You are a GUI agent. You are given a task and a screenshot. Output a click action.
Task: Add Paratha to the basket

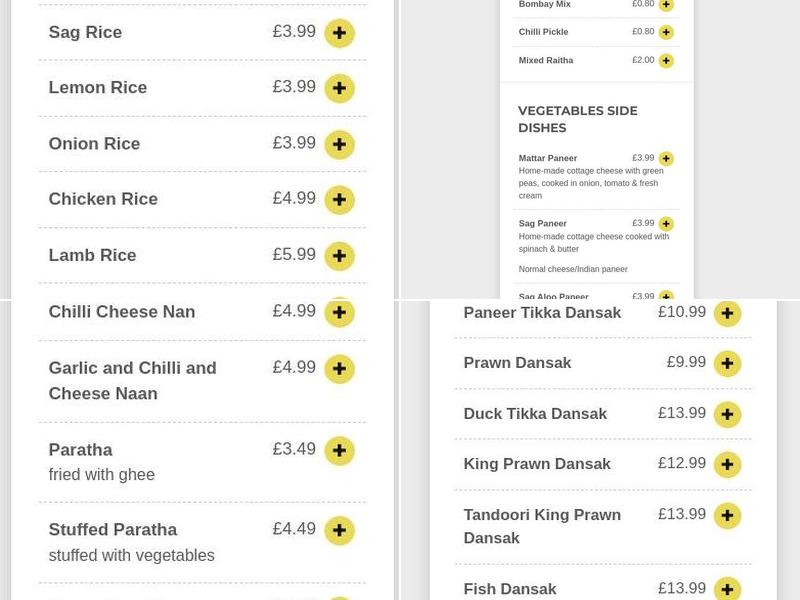coord(339,451)
